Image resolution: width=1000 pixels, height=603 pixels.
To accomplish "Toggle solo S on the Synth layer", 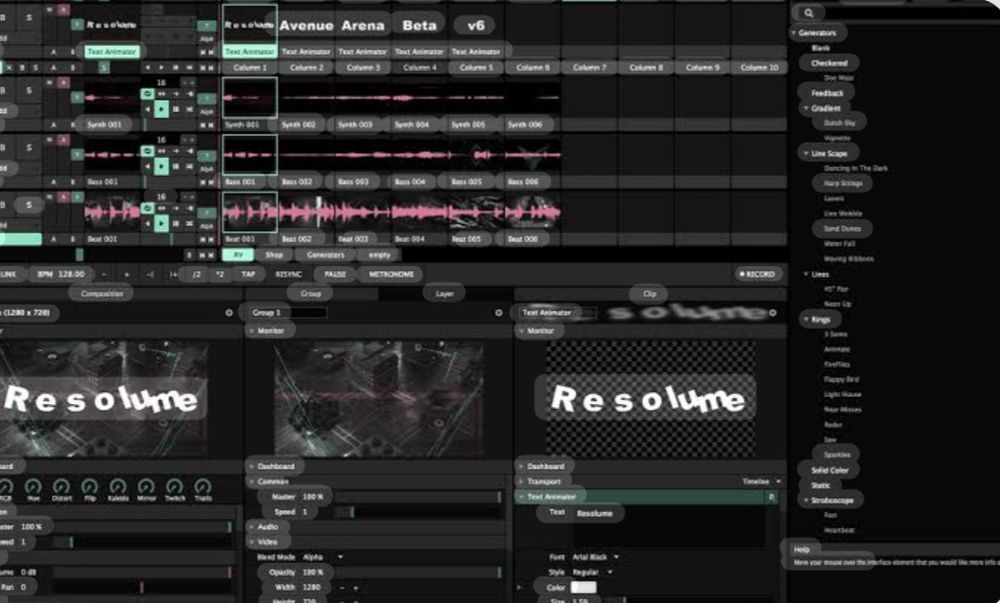I will [x=29, y=91].
